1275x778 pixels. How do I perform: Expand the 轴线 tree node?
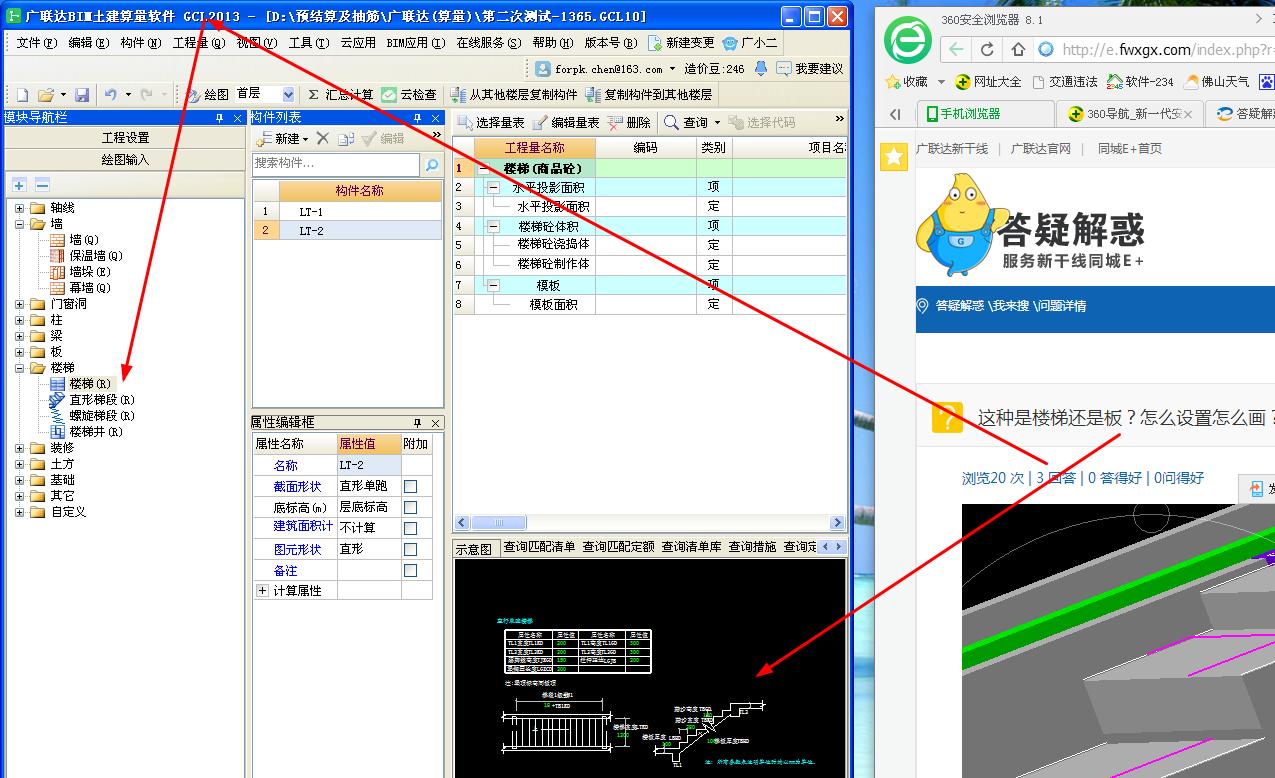pyautogui.click(x=20, y=208)
